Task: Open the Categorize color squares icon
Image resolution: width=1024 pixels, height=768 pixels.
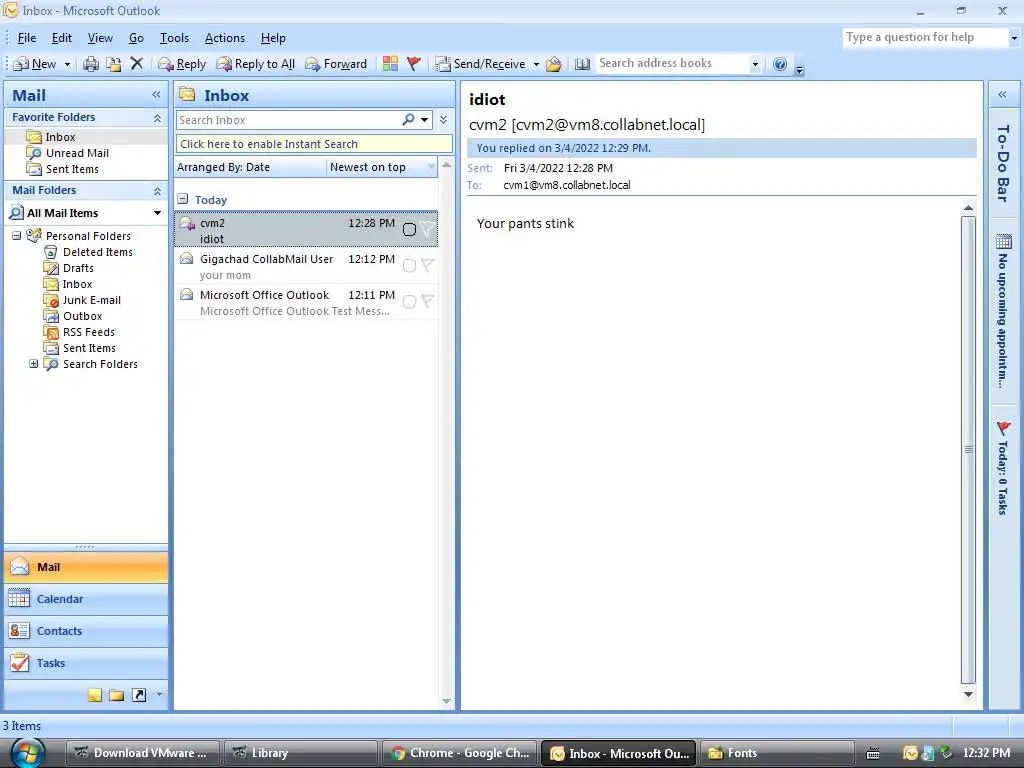Action: [x=391, y=63]
